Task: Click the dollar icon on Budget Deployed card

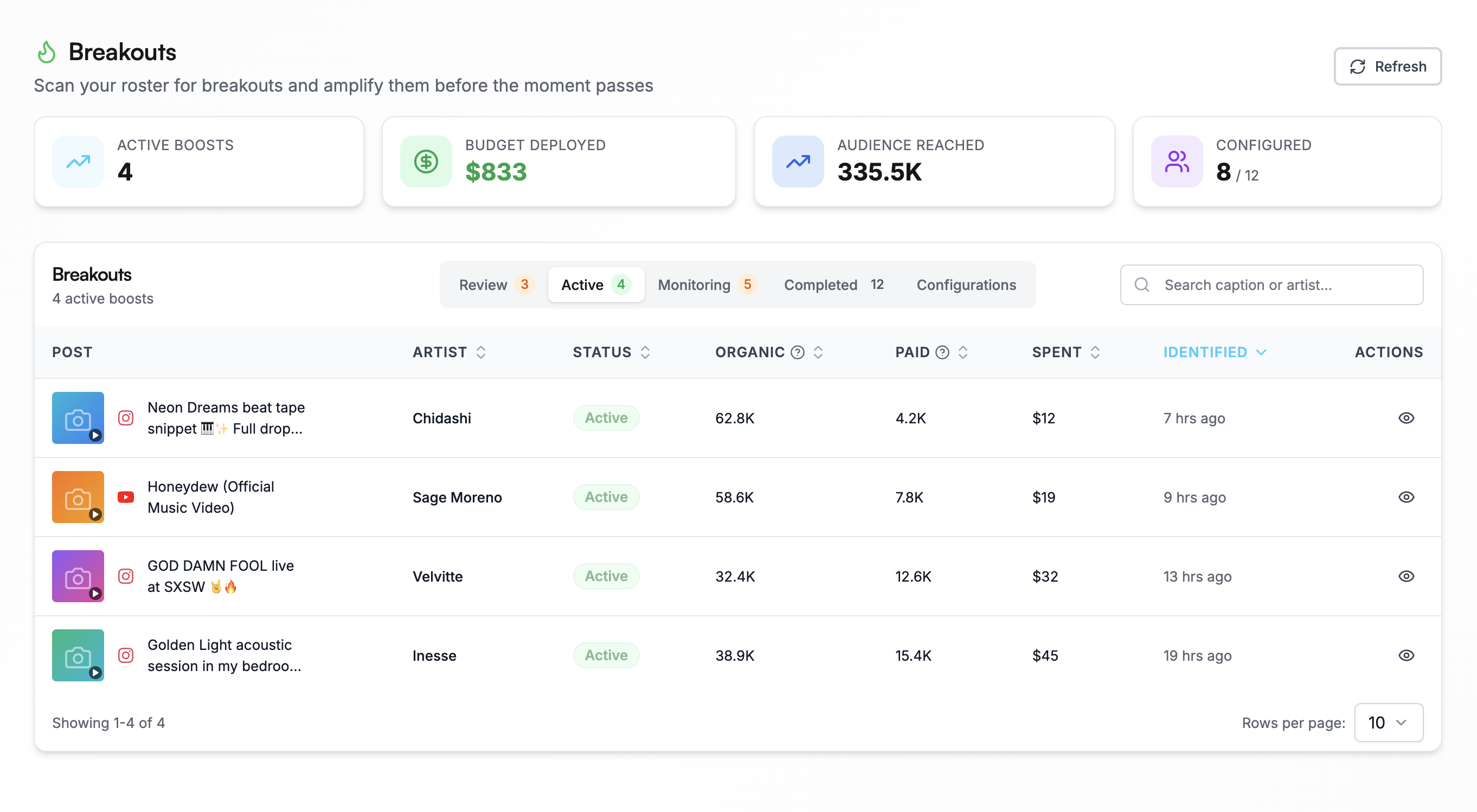Action: click(x=426, y=161)
